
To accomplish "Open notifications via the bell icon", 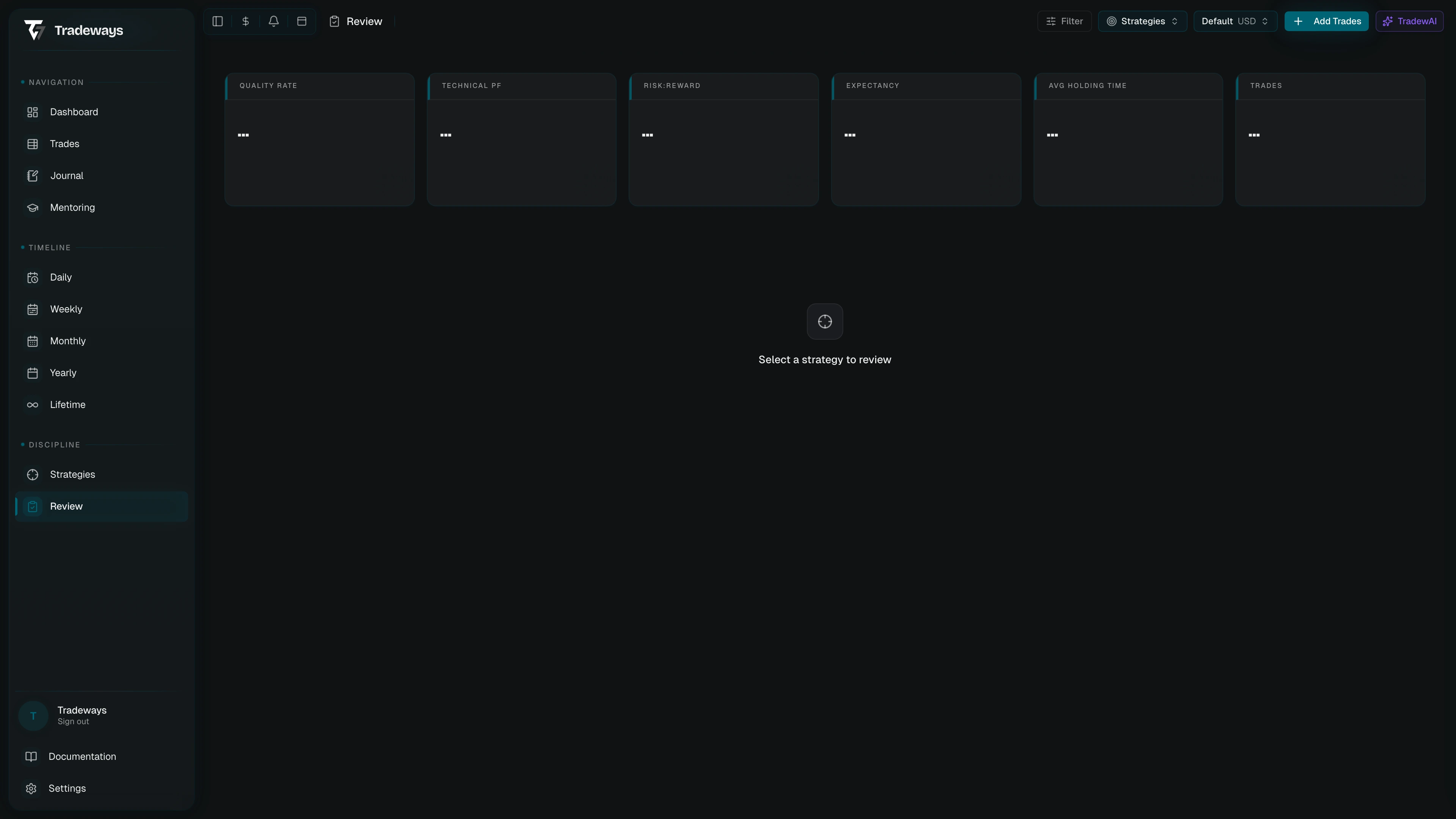I will (273, 21).
